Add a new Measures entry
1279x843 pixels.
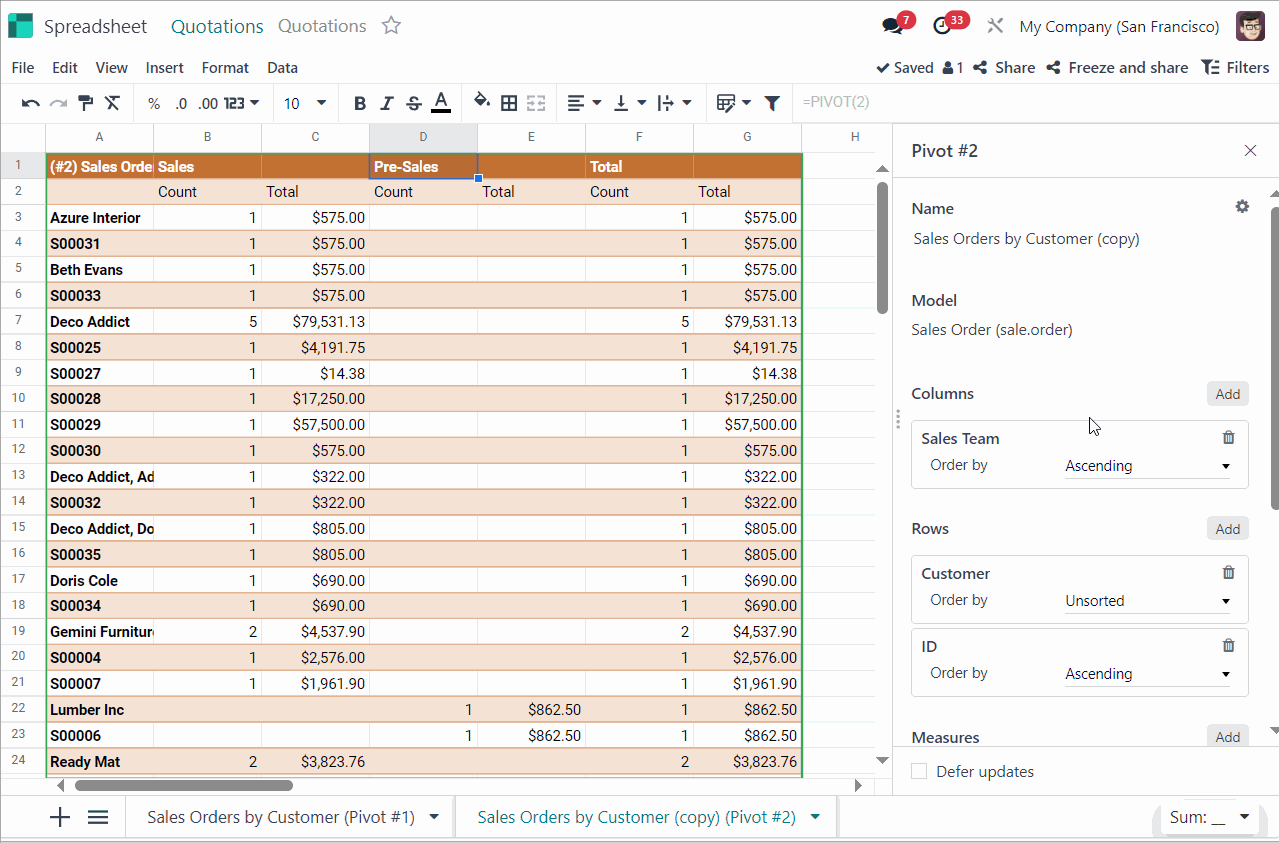[x=1228, y=737]
